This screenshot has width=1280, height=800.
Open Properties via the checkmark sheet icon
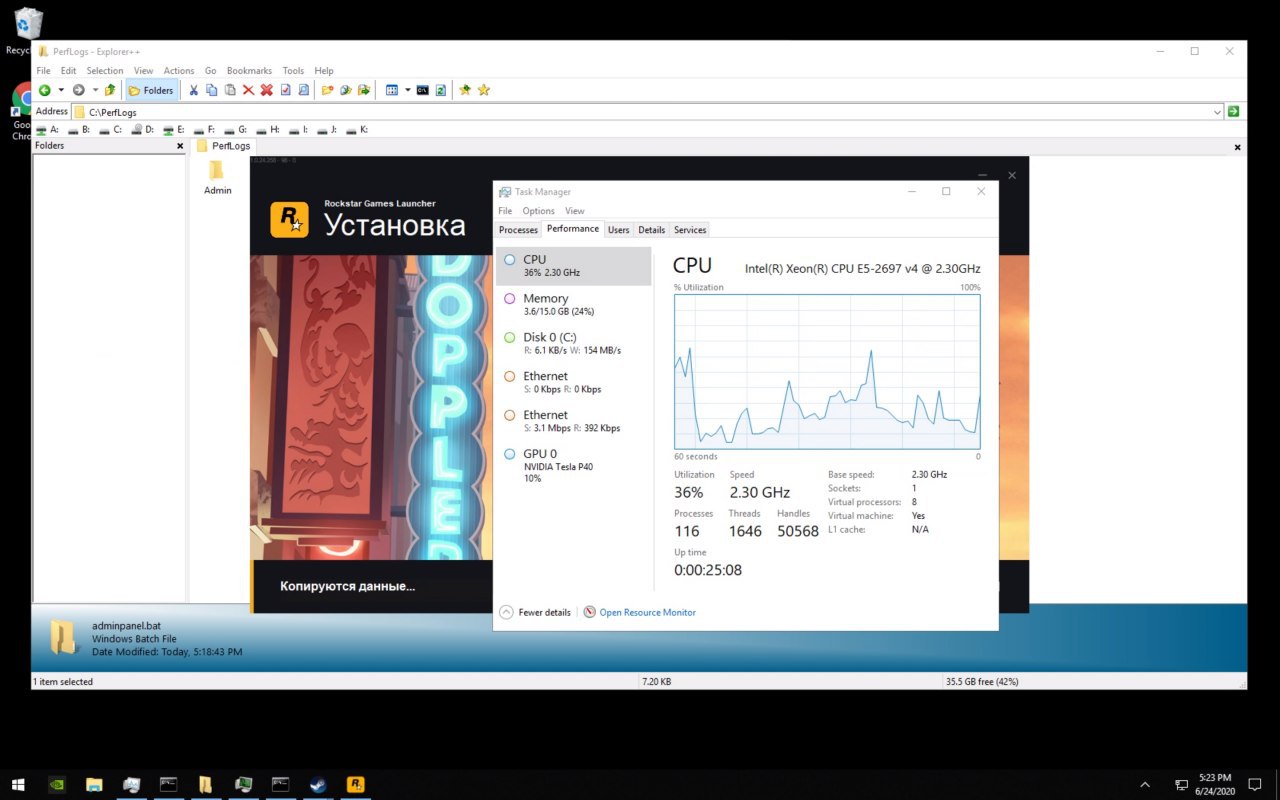pyautogui.click(x=285, y=90)
